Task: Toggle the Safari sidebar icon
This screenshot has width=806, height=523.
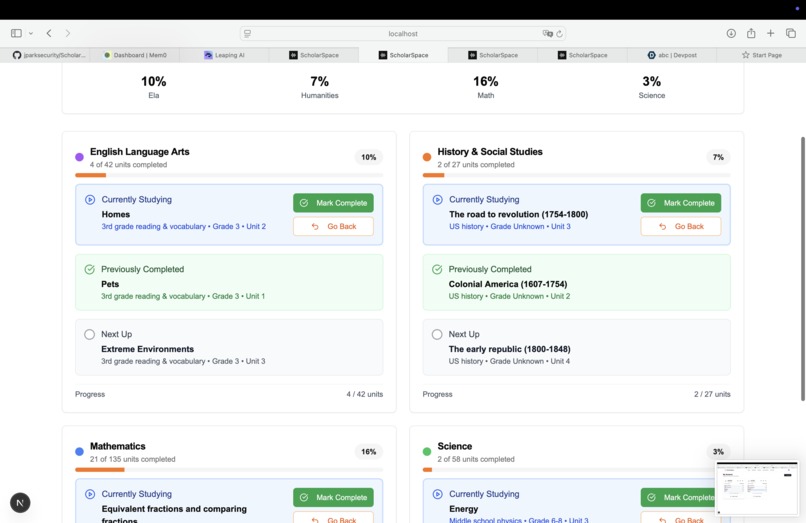Action: tap(16, 33)
